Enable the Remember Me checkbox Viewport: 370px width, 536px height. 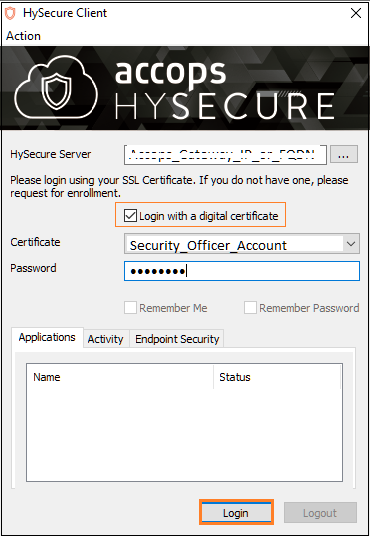(x=130, y=308)
